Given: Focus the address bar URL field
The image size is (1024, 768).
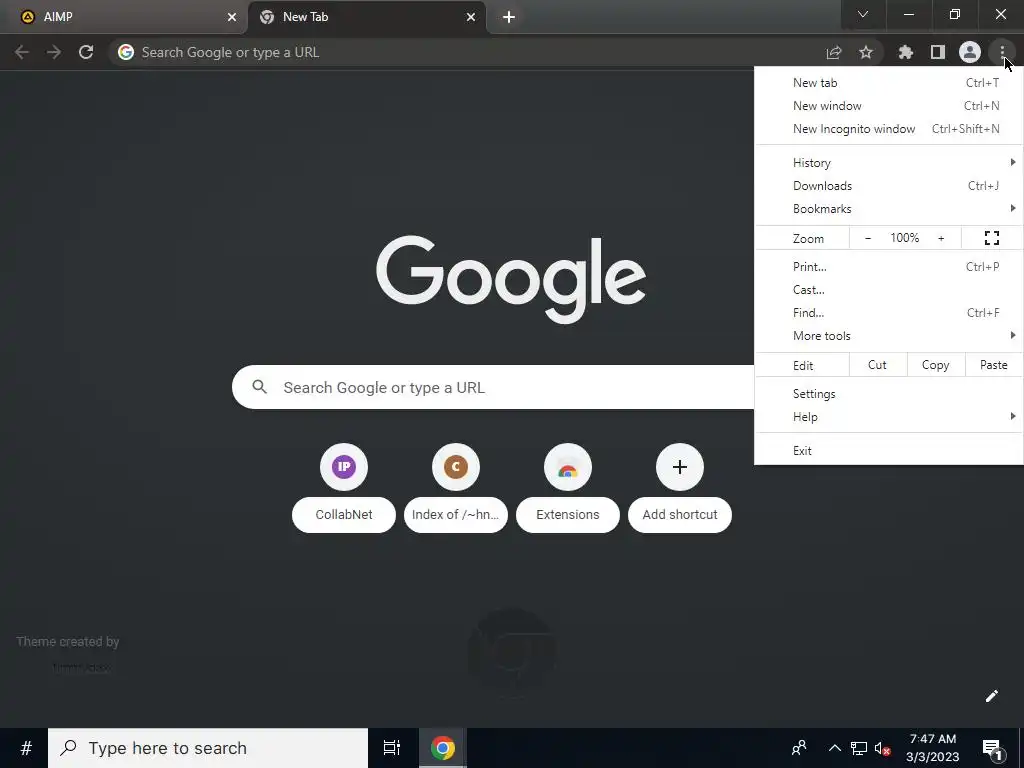Looking at the screenshot, I should coord(464,52).
